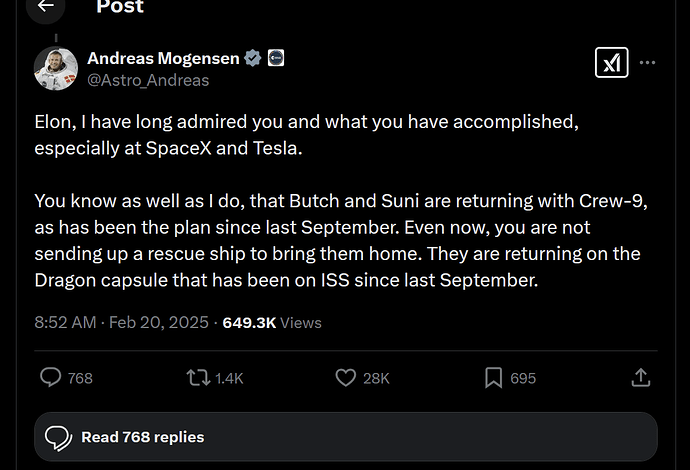The height and width of the screenshot is (470, 690).
Task: Open the @Astro_Andreas handle link
Action: (148, 80)
